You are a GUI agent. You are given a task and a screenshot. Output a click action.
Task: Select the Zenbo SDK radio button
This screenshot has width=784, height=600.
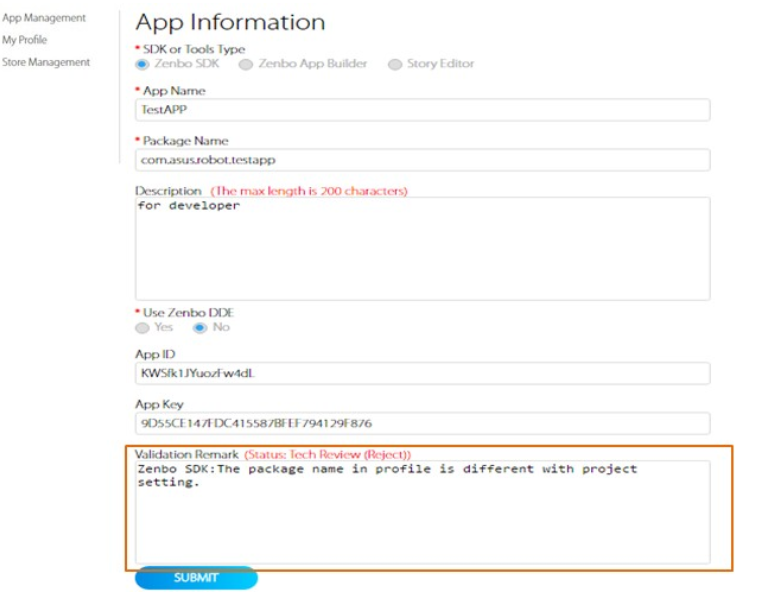pyautogui.click(x=142, y=64)
